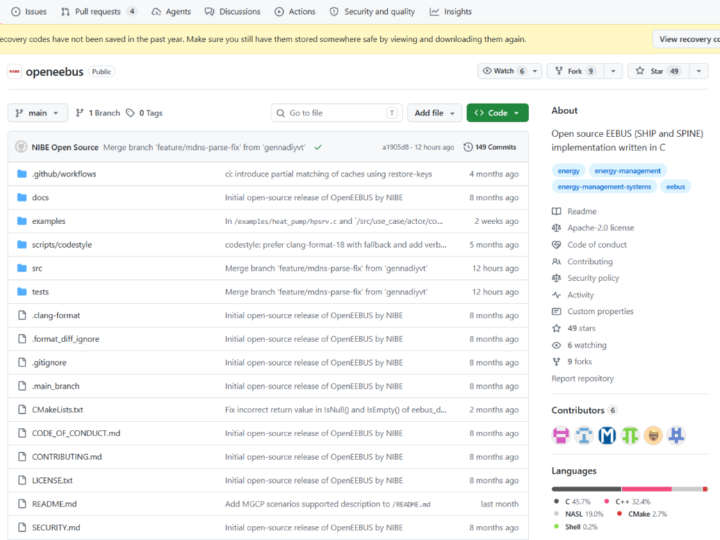The image size is (720, 540).
Task: View the 149 Commits history
Action: tap(490, 147)
